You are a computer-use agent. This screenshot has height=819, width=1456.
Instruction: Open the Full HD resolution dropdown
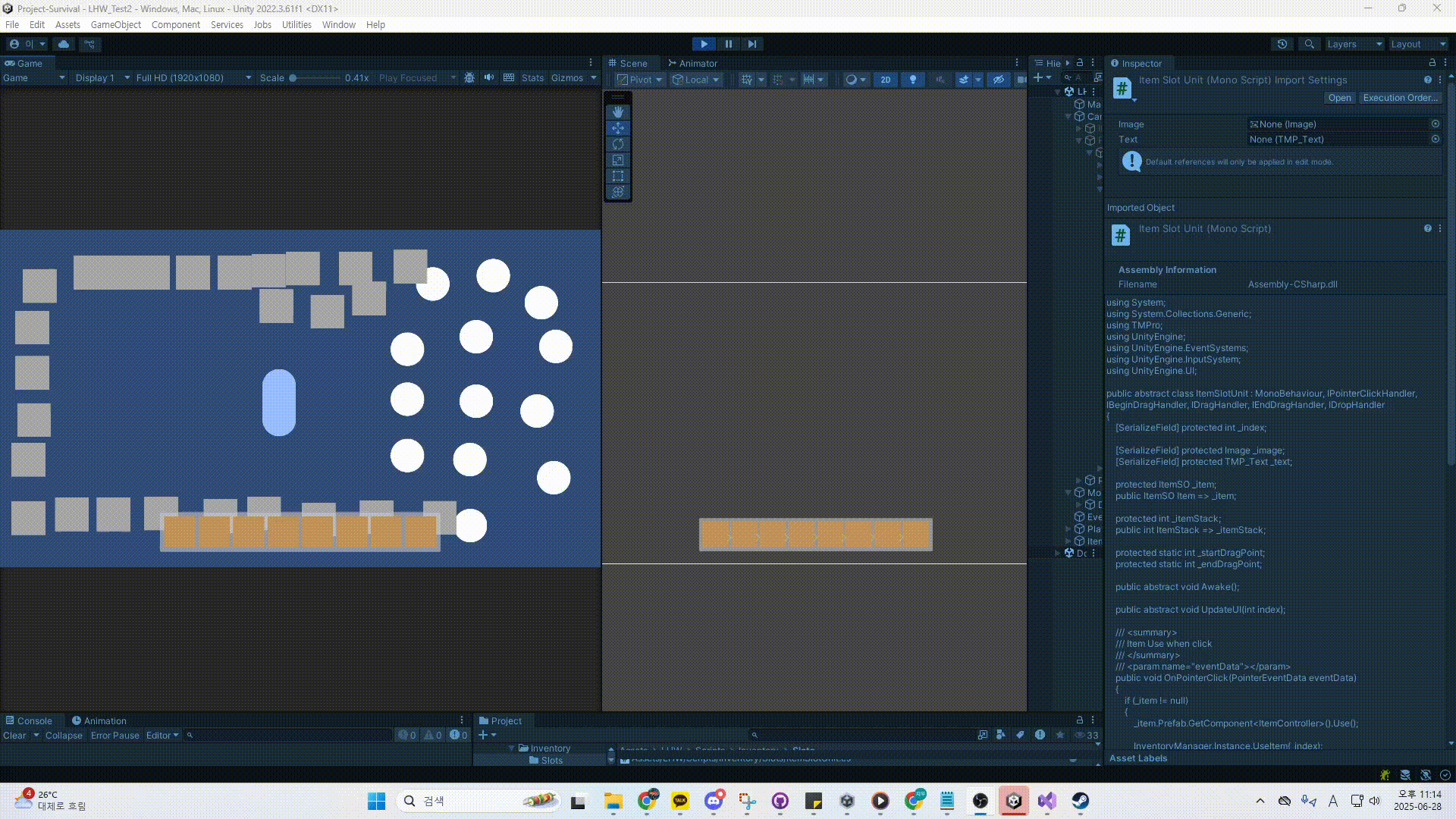[x=193, y=78]
